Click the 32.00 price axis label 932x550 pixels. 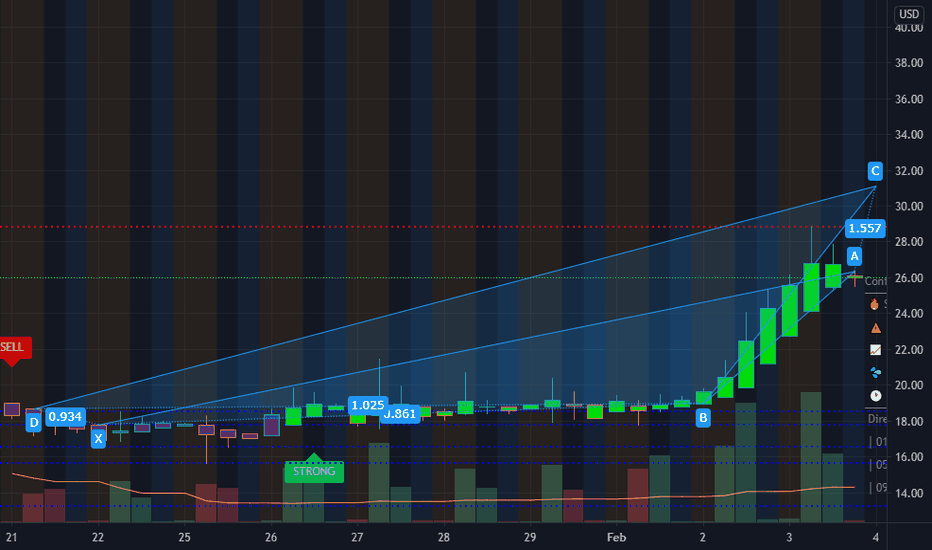909,171
